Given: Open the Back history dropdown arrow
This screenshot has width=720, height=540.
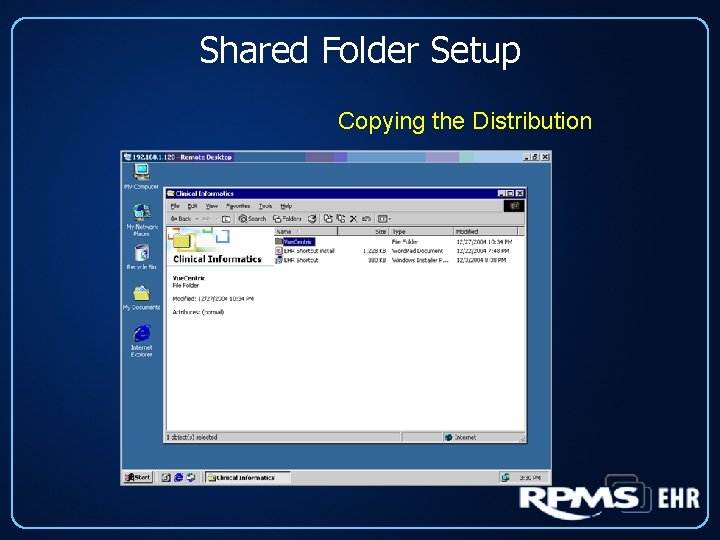Looking at the screenshot, I should point(197,219).
